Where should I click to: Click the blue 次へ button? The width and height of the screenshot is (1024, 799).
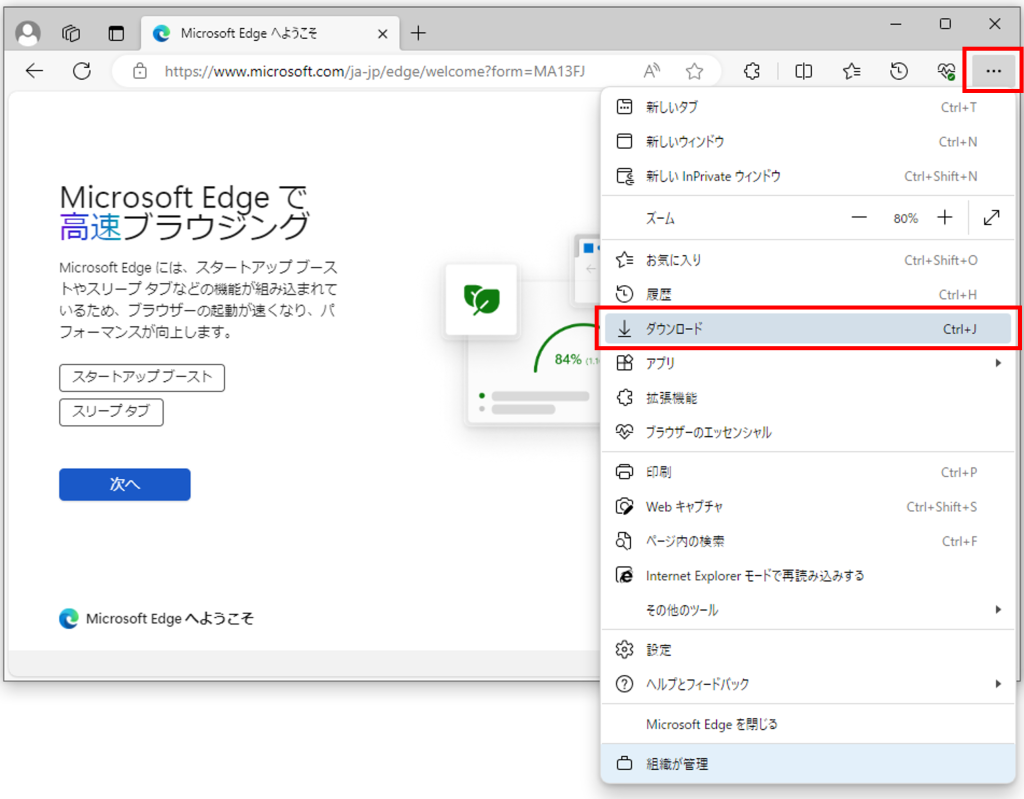click(125, 484)
